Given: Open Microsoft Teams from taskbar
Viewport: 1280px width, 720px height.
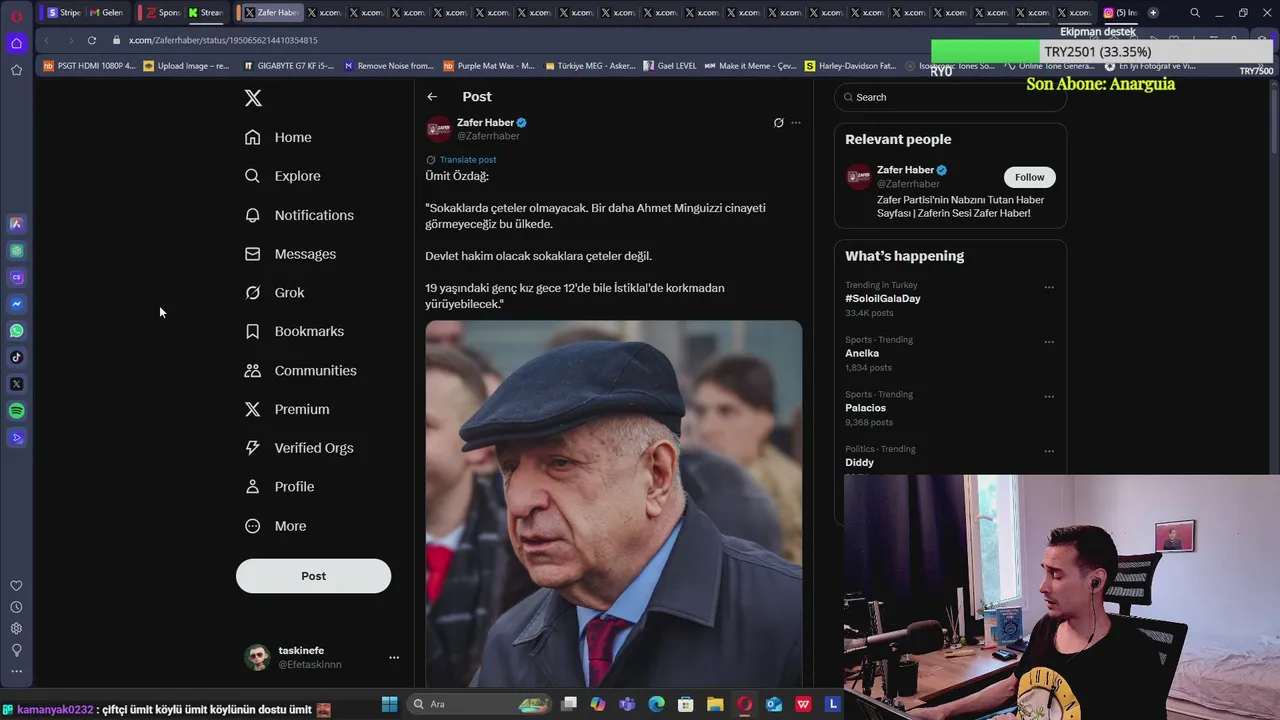Looking at the screenshot, I should pyautogui.click(x=627, y=704).
